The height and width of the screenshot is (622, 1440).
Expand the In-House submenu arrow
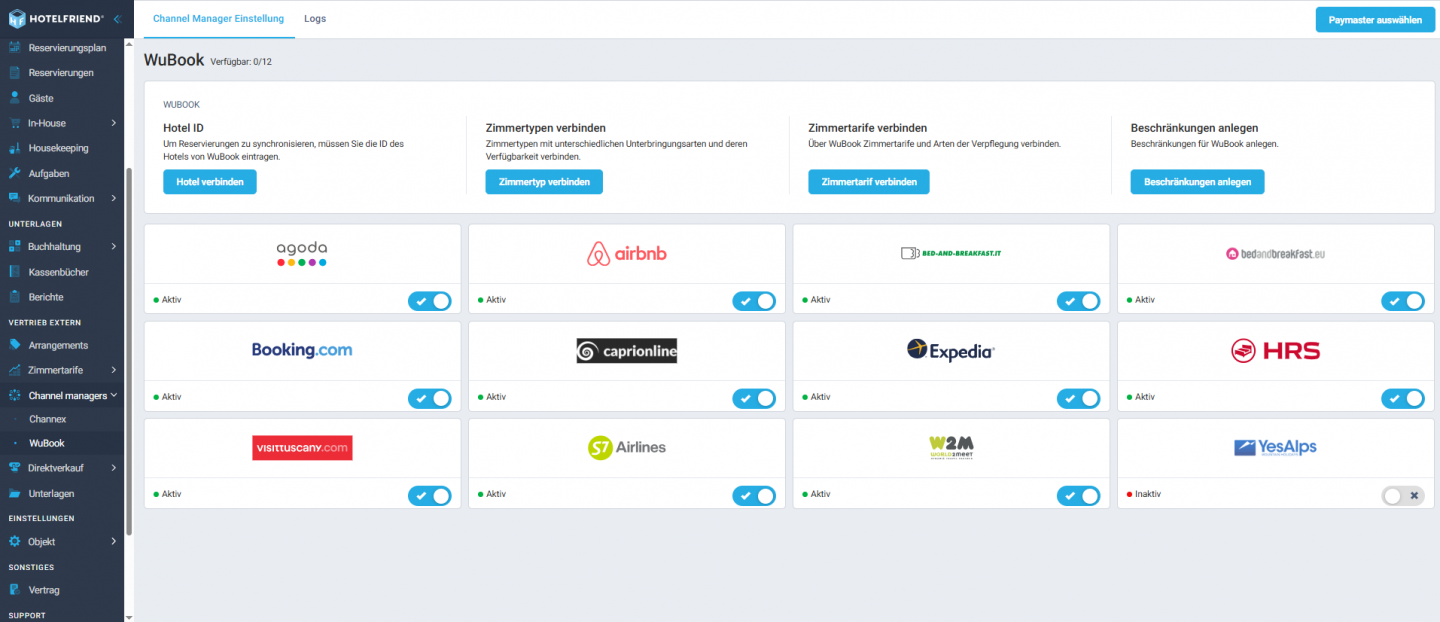tap(113, 123)
